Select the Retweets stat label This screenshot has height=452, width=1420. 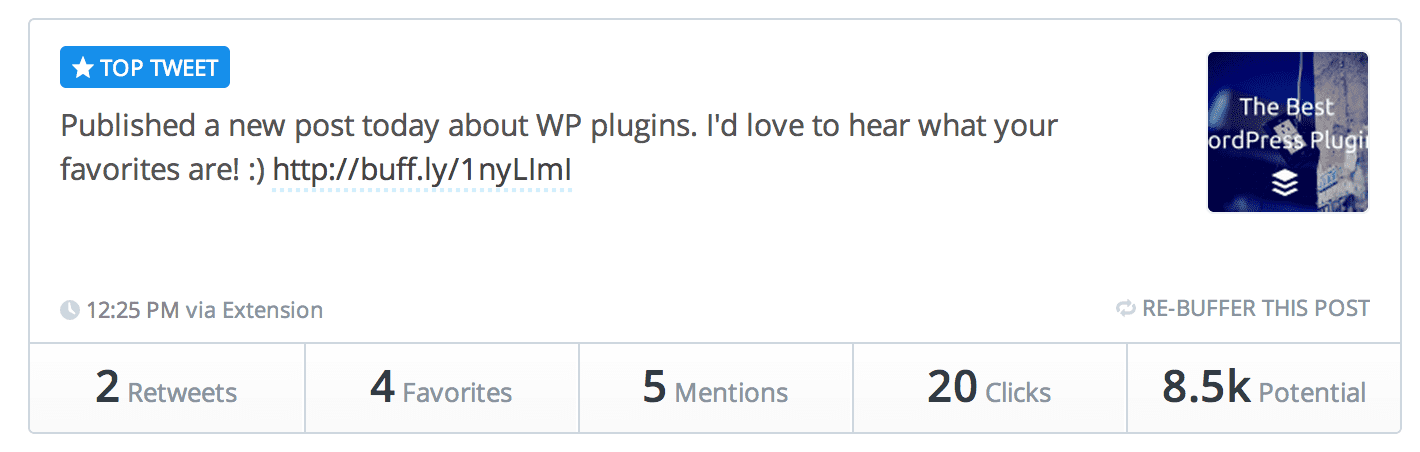point(182,392)
